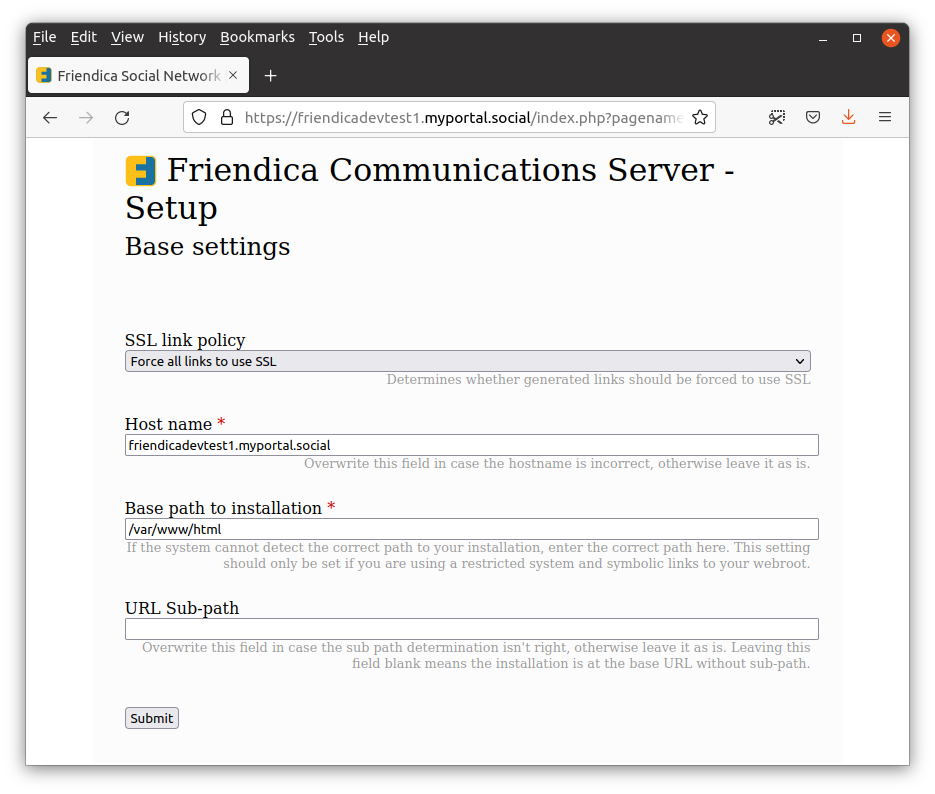Open the File menu
The width and height of the screenshot is (935, 794).
[44, 37]
